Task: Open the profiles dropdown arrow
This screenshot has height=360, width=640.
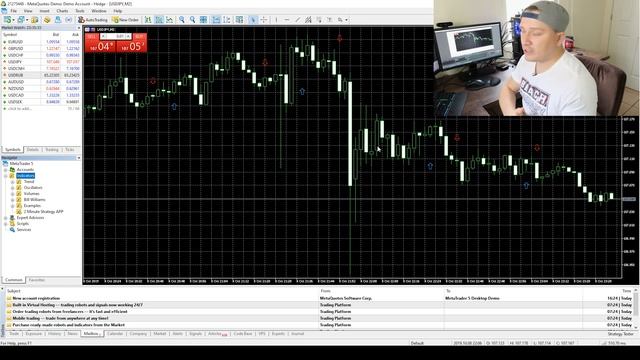Action: point(27,20)
